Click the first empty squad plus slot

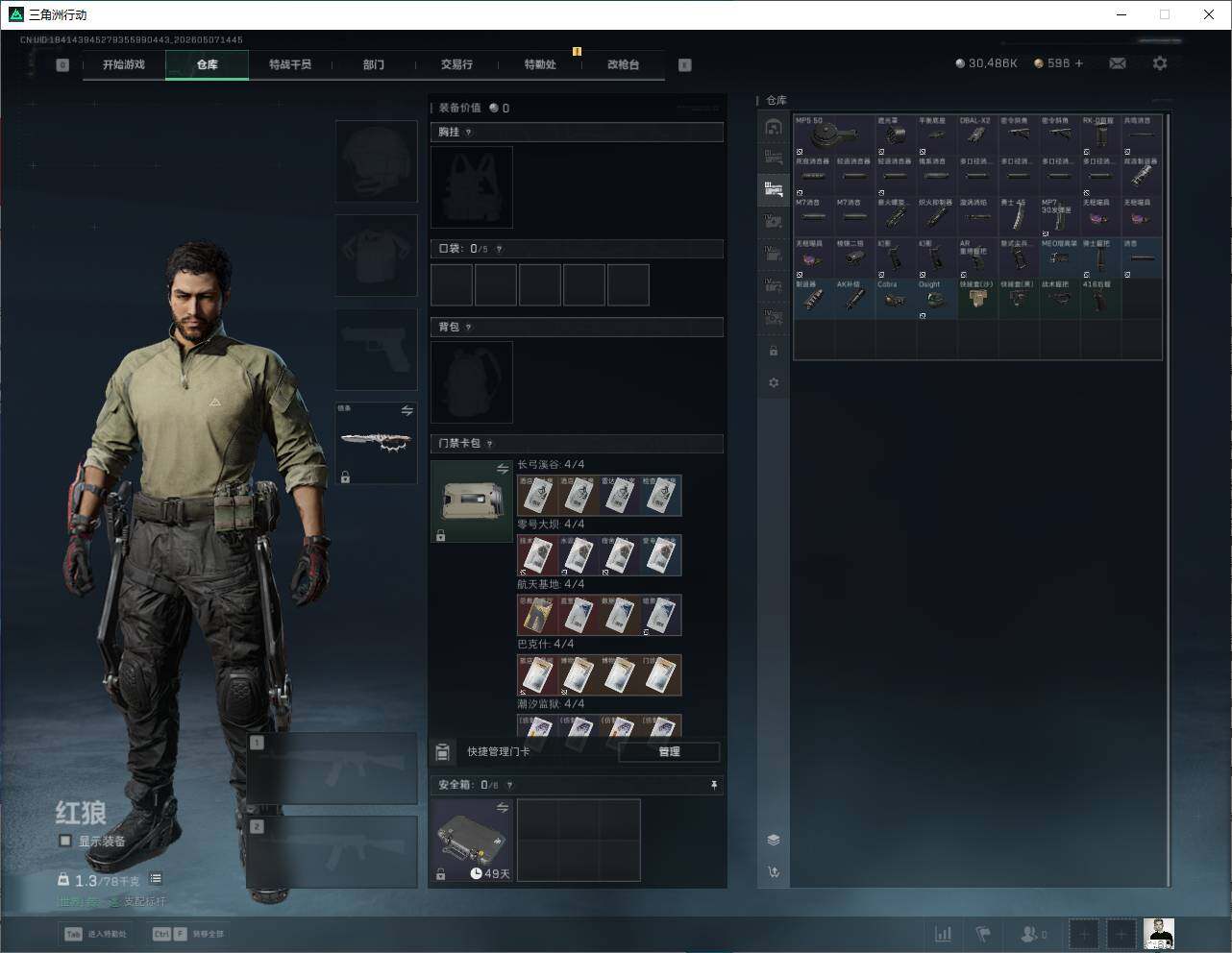coord(1084,934)
